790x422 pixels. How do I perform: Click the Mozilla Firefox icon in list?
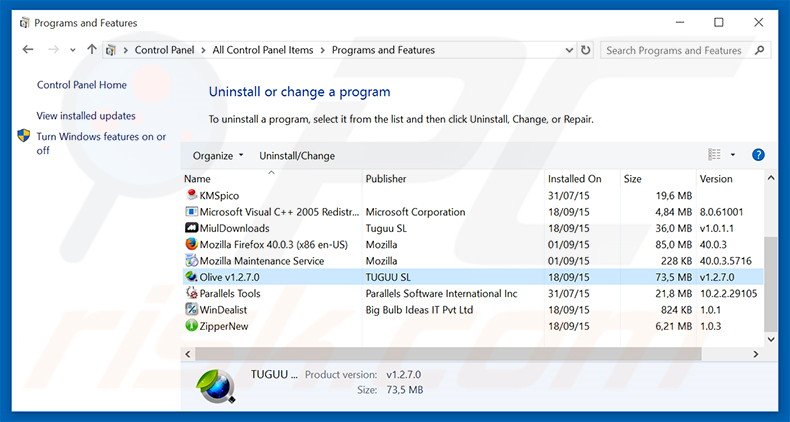[x=191, y=244]
